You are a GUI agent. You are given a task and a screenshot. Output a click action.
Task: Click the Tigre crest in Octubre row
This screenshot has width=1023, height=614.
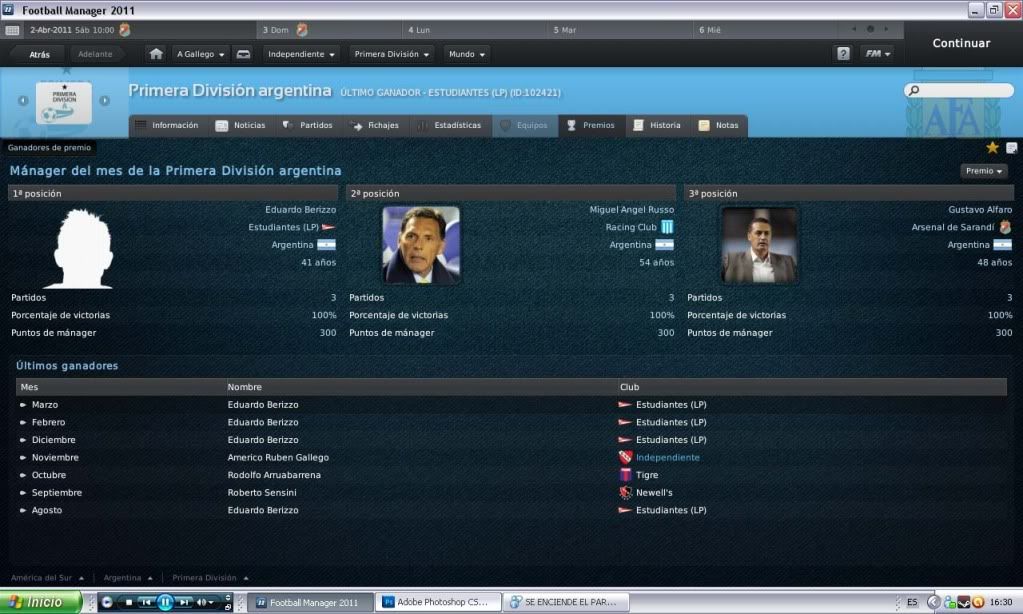[x=625, y=475]
